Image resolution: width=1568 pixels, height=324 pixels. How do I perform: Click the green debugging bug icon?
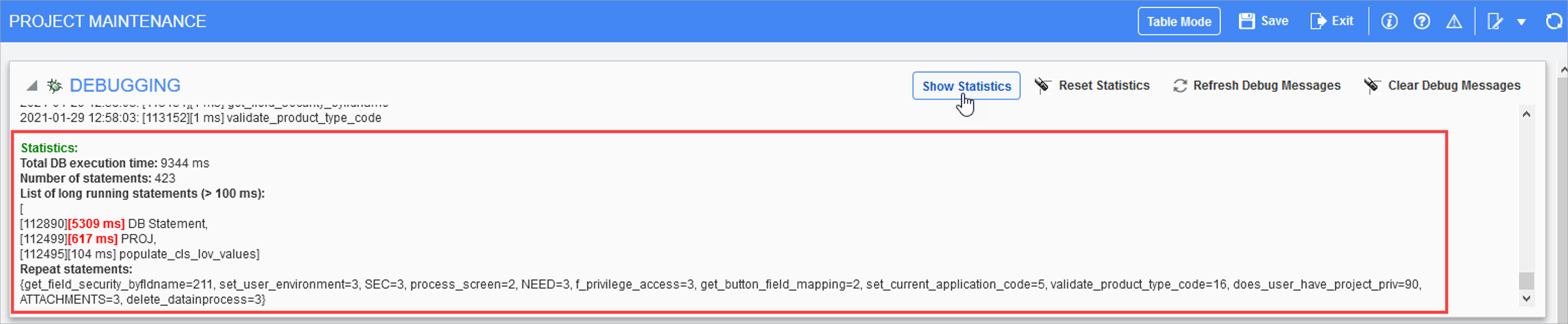(x=55, y=86)
